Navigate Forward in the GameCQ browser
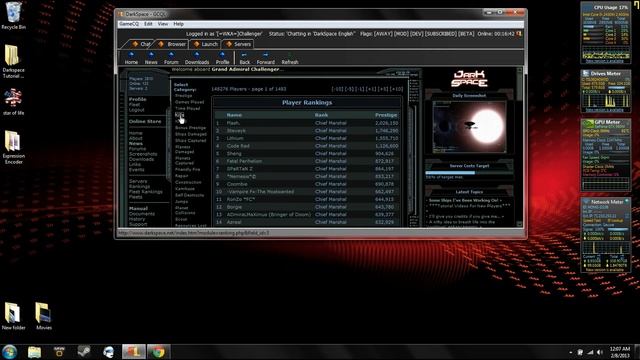This screenshot has height=360, width=640. click(x=265, y=58)
